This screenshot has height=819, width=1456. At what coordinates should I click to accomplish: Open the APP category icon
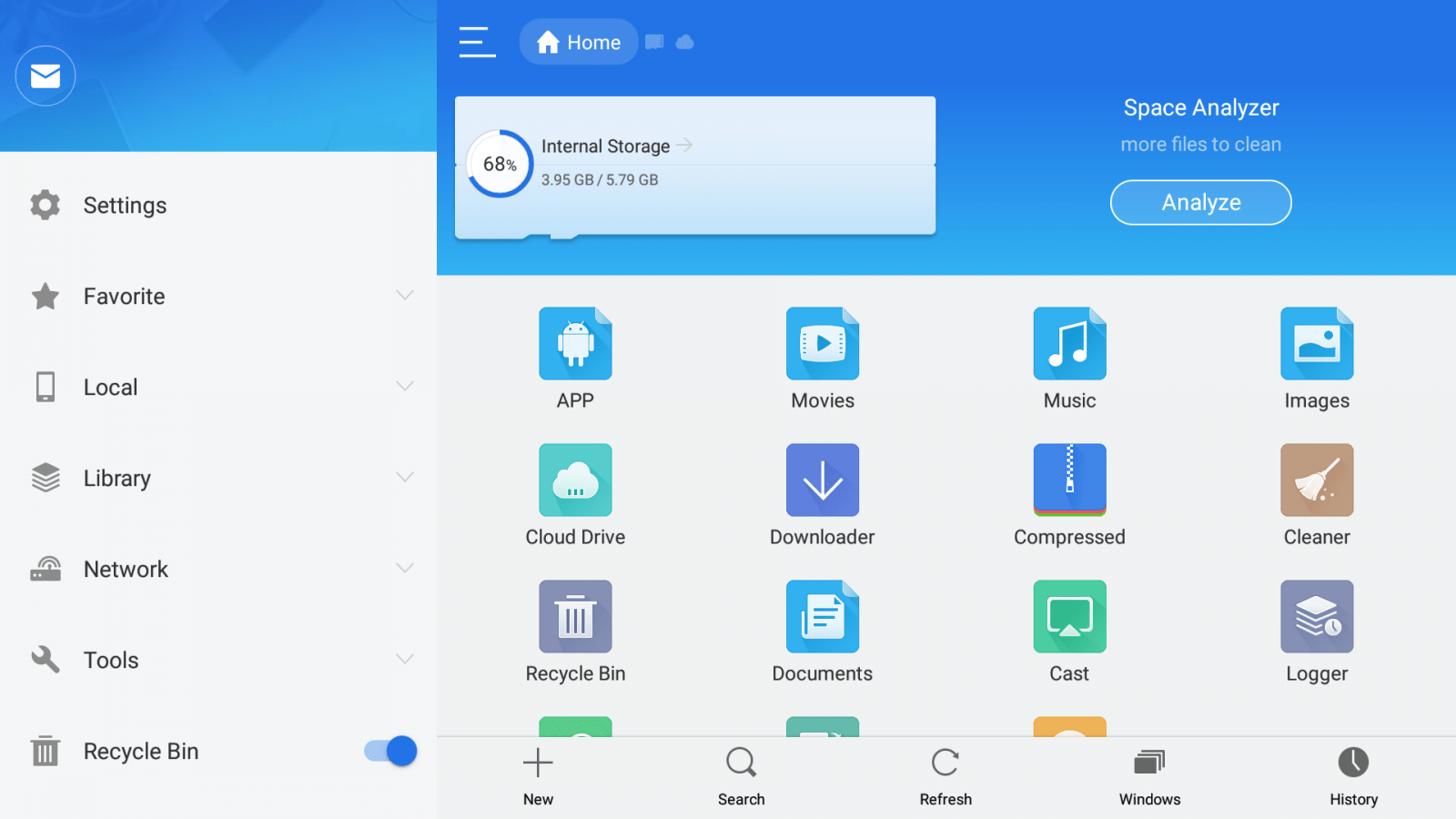(575, 343)
